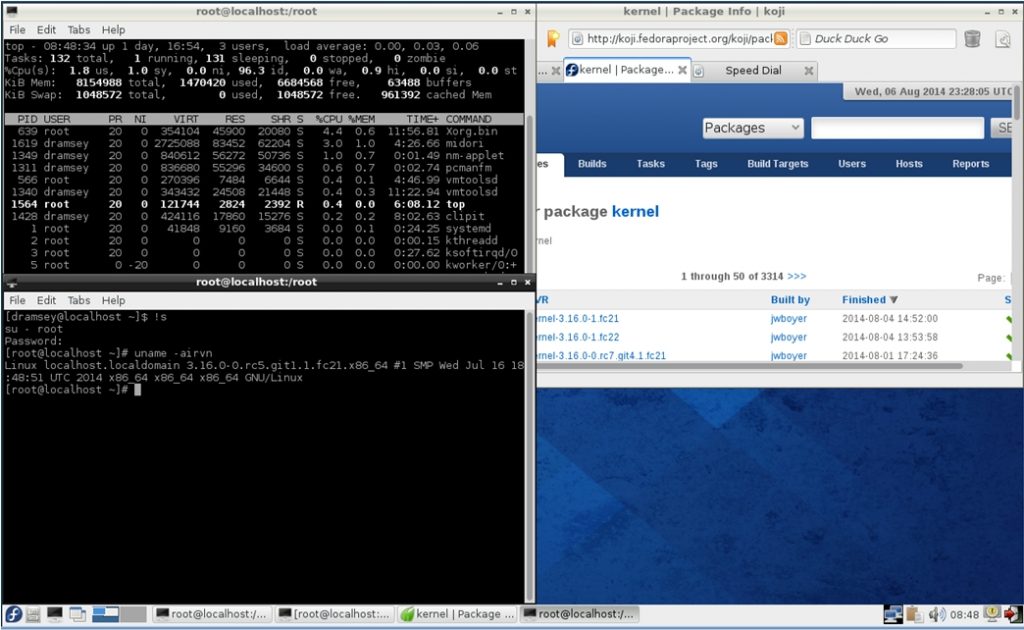
Task: Open the Fedora applications menu
Action: (13, 614)
